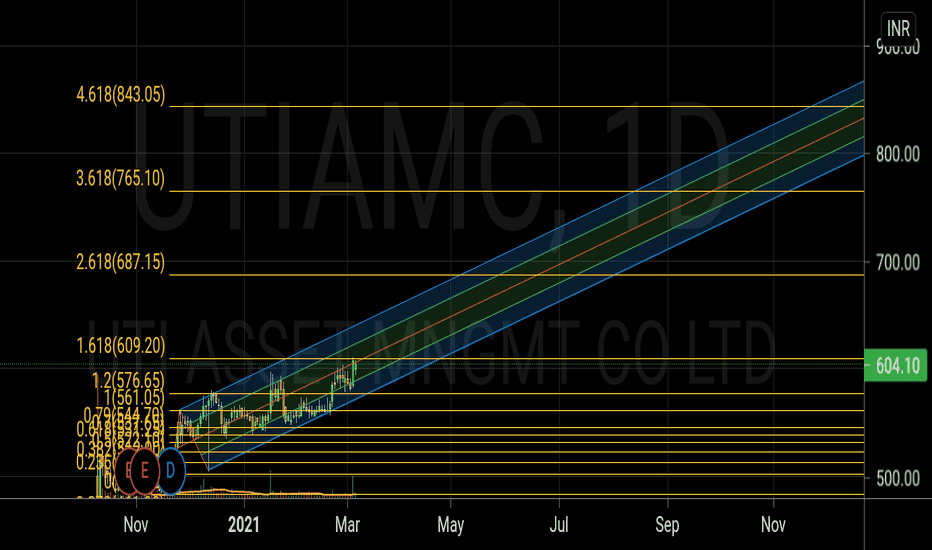Click the 3.618(765.10) Fibonacci level label
The height and width of the screenshot is (550, 932).
(121, 178)
